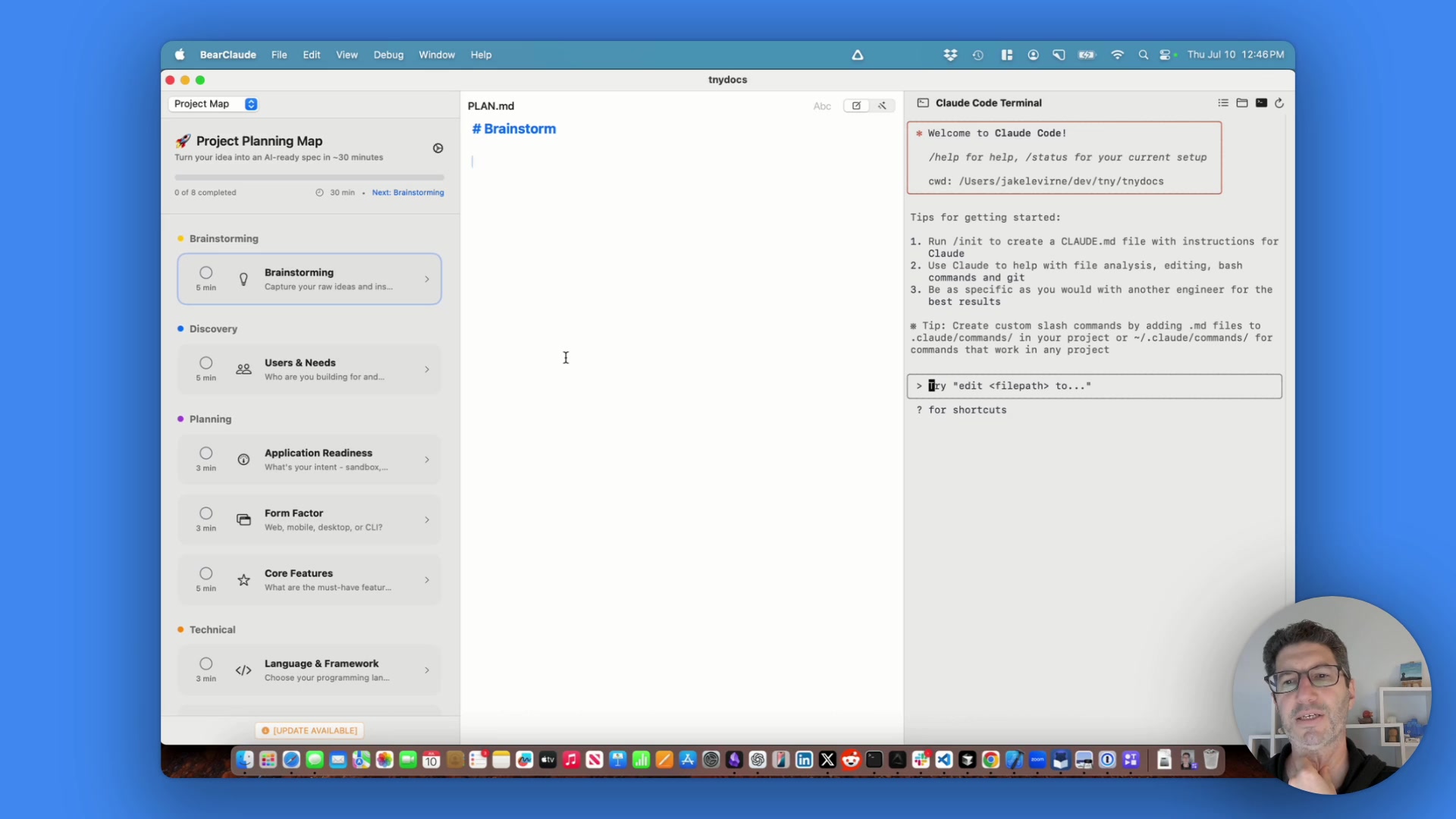Viewport: 1456px width, 819px height.
Task: Click the magic wand preview icon
Action: click(882, 106)
